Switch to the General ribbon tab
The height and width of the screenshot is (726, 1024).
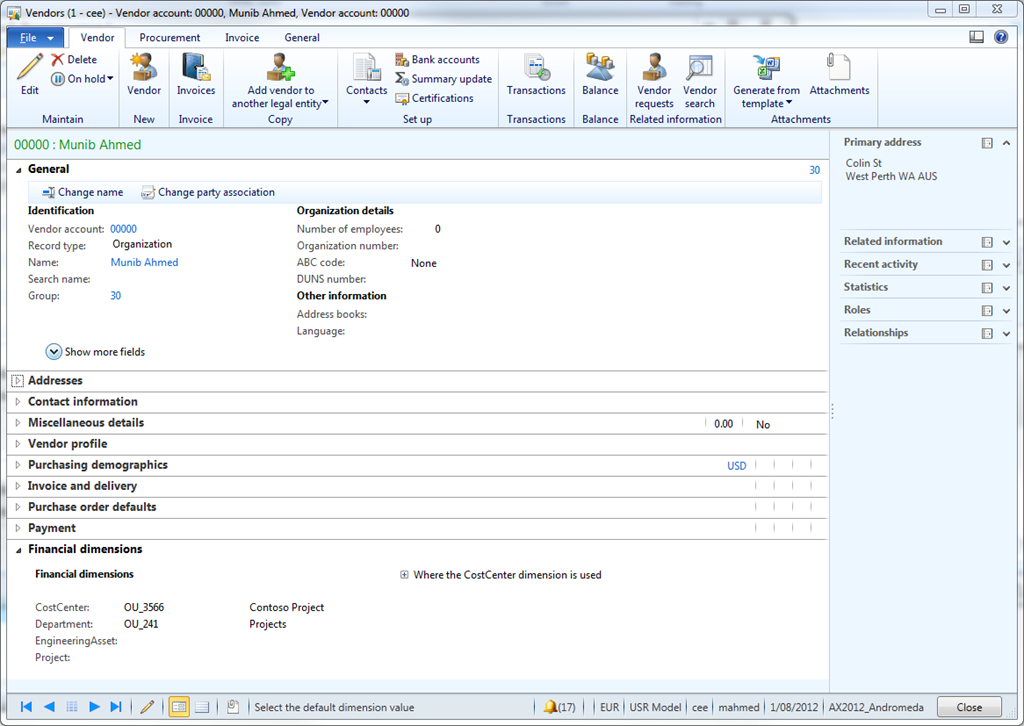[302, 38]
